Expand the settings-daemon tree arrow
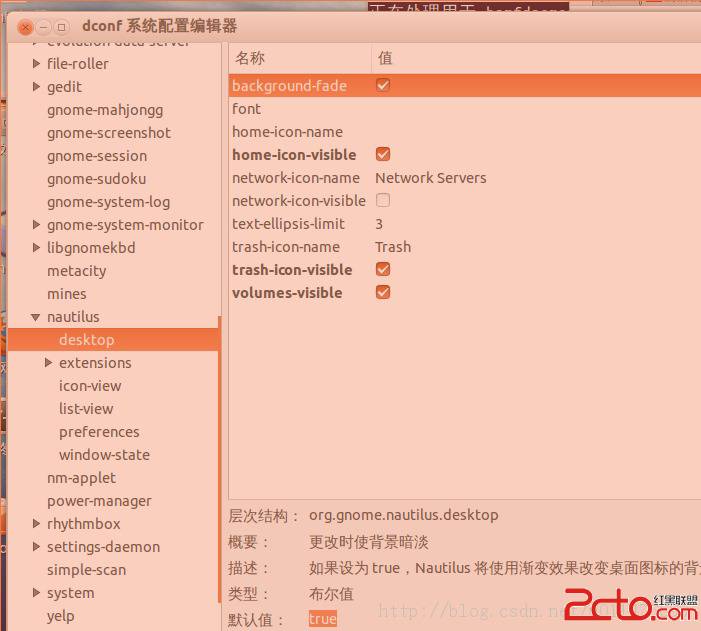 [x=36, y=546]
